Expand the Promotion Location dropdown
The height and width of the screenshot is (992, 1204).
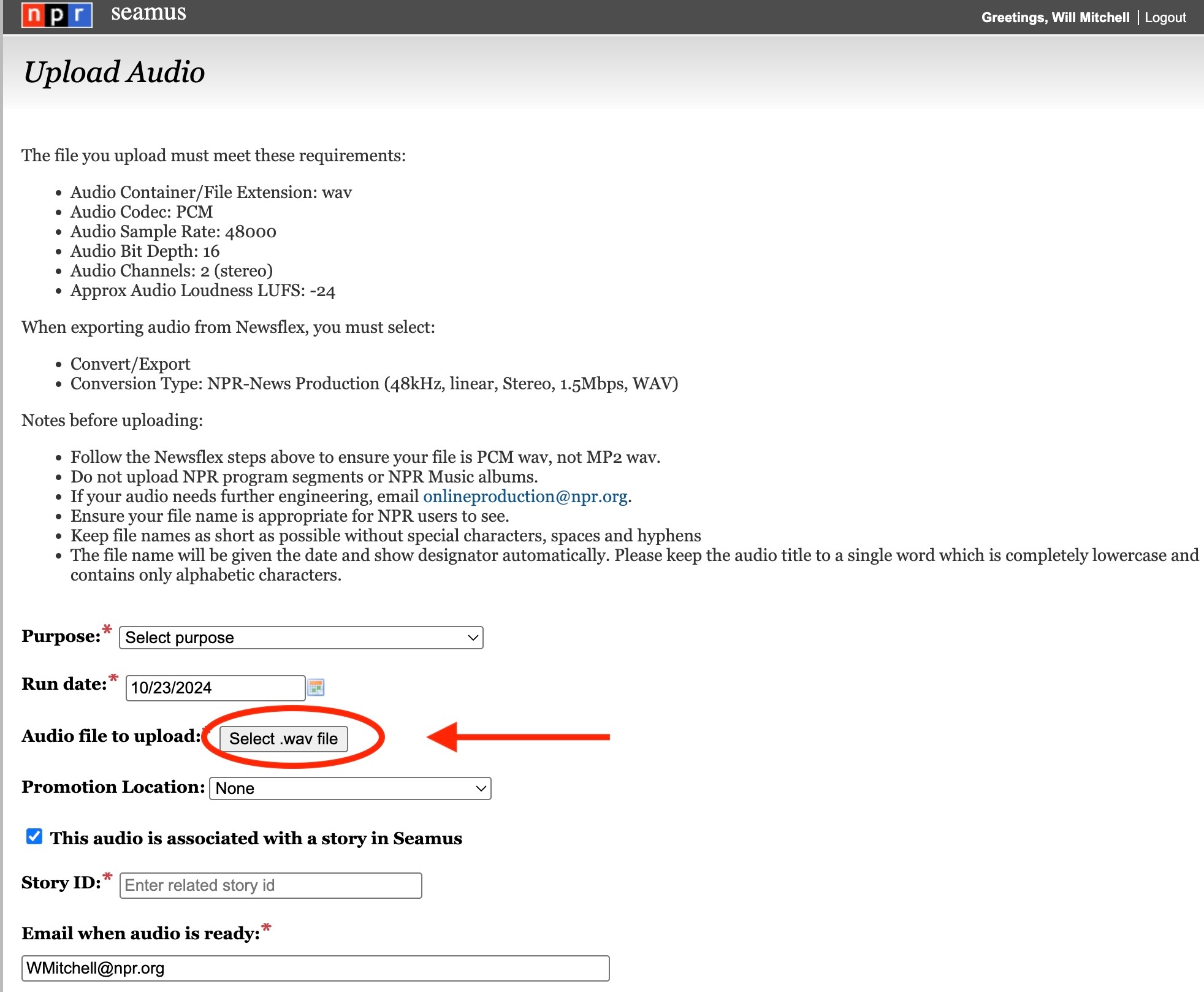[350, 788]
